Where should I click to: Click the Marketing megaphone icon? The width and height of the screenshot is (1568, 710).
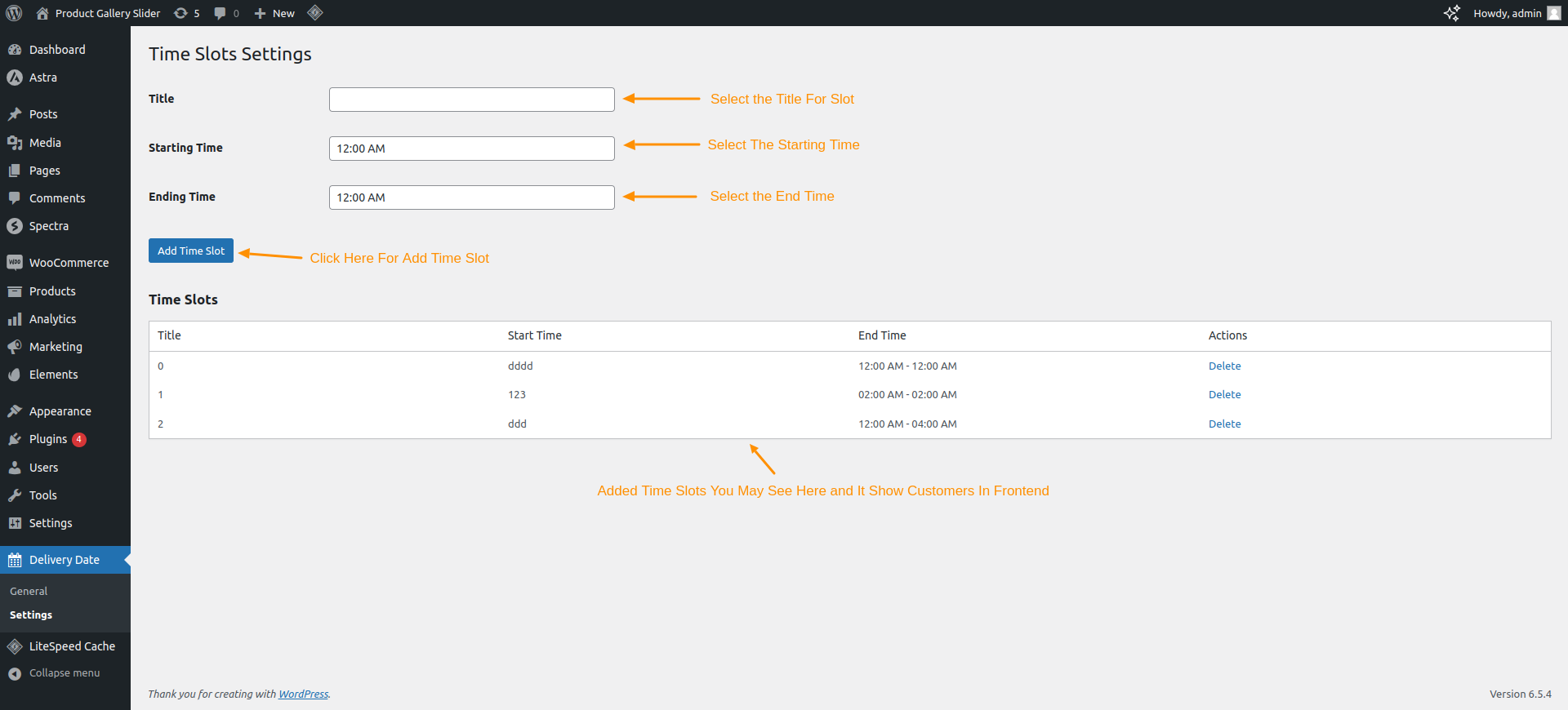pos(15,347)
